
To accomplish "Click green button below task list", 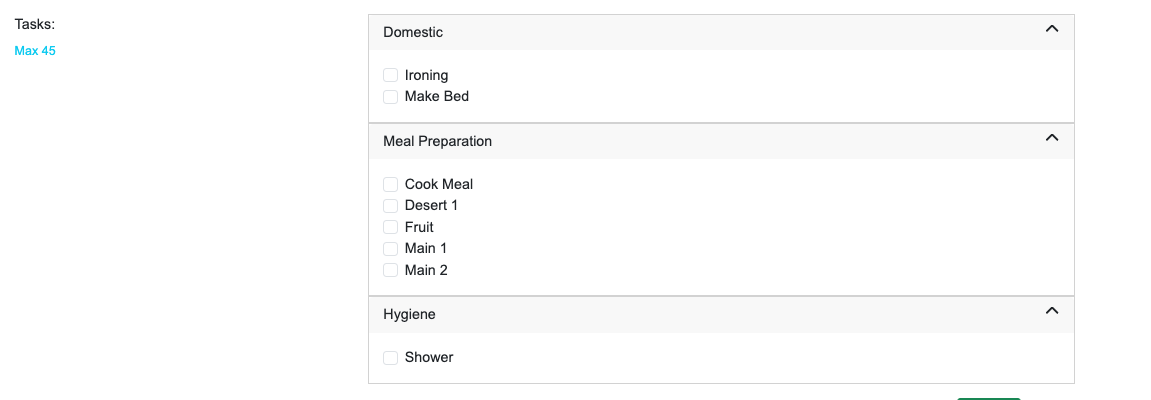I will click(988, 398).
